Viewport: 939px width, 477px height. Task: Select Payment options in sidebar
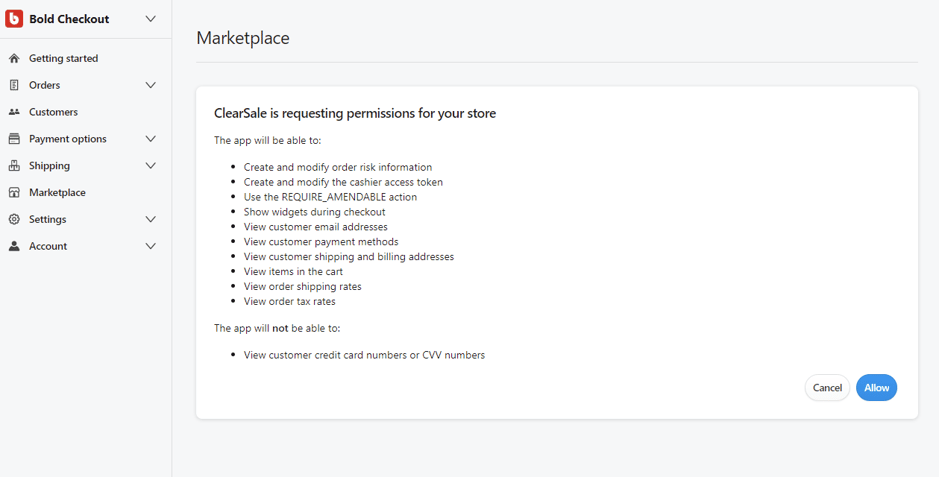[x=68, y=139]
